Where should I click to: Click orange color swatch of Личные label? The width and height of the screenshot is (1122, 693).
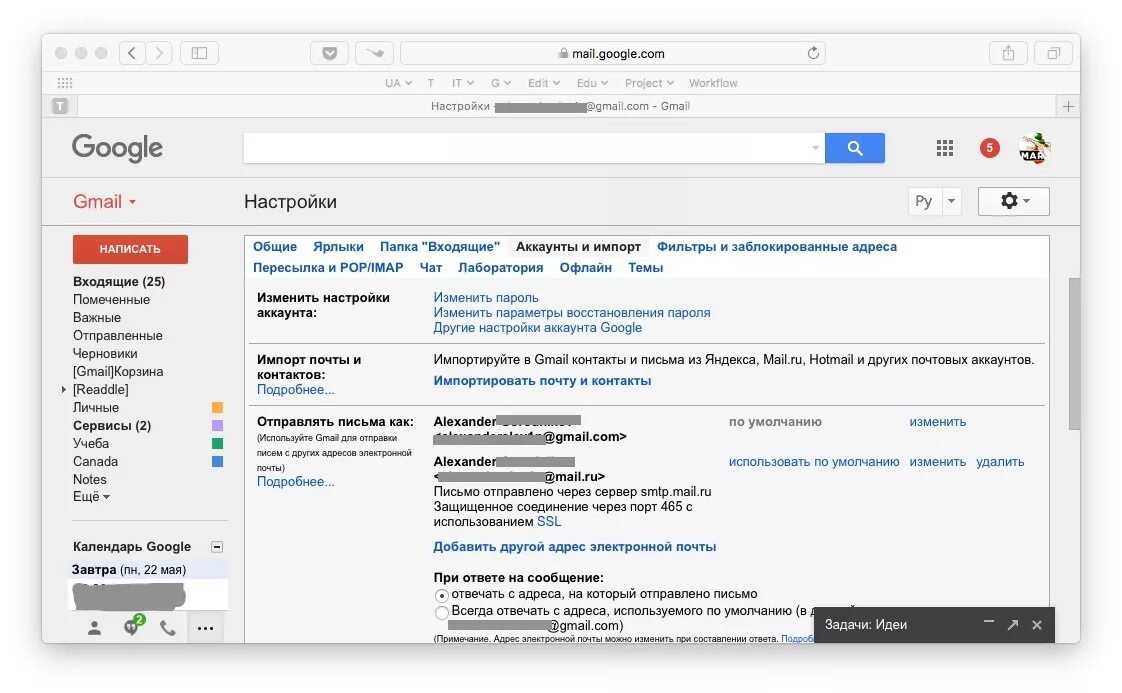pyautogui.click(x=218, y=407)
